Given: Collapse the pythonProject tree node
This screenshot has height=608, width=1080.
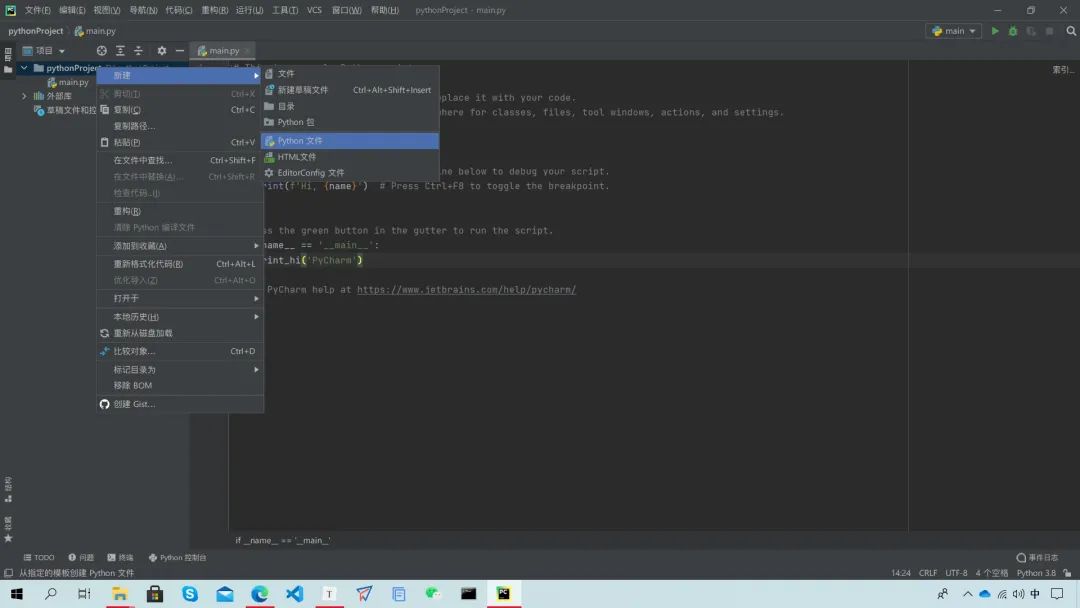Looking at the screenshot, I should pos(24,68).
